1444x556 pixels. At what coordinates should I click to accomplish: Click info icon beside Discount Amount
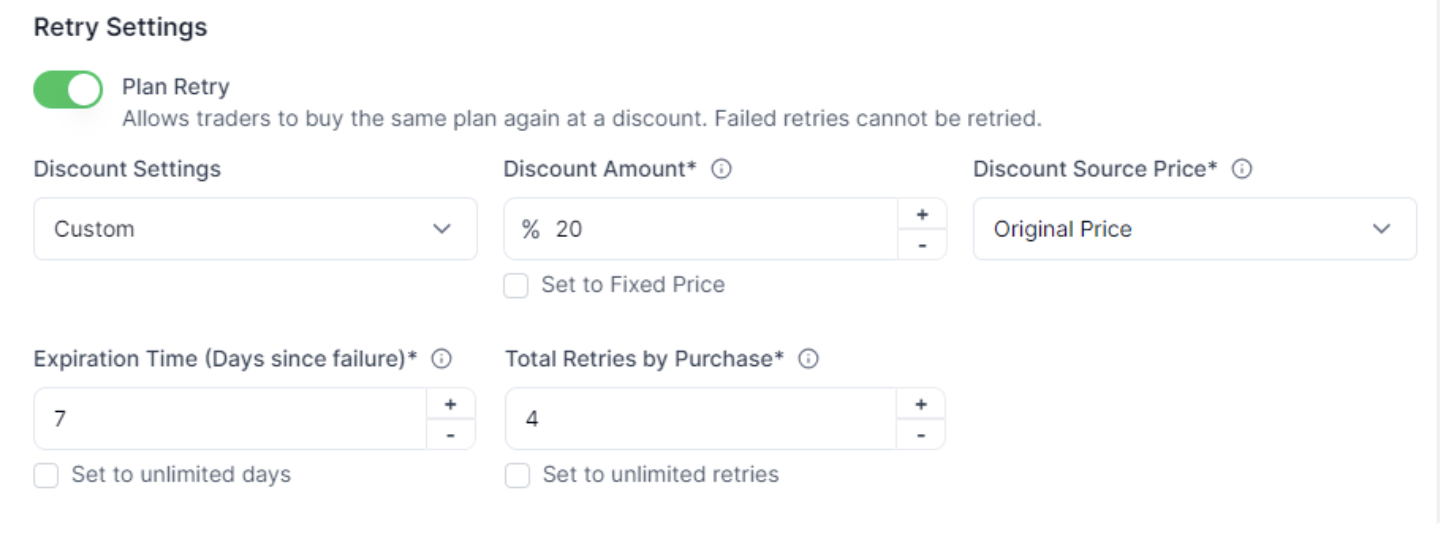tap(721, 169)
